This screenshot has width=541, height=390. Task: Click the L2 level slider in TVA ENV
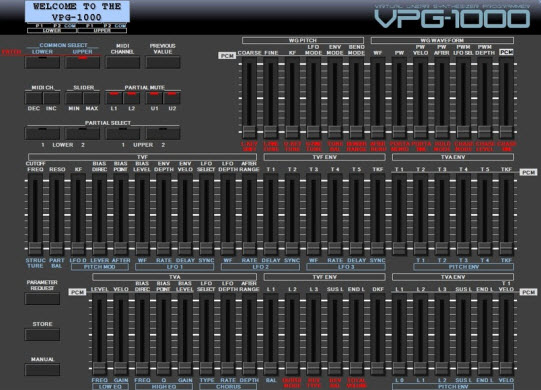click(420, 334)
